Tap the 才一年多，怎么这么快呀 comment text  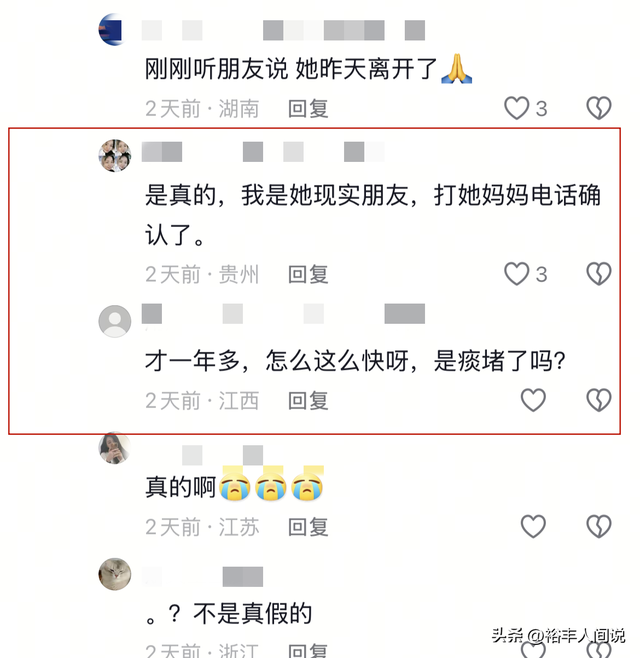coord(355,360)
